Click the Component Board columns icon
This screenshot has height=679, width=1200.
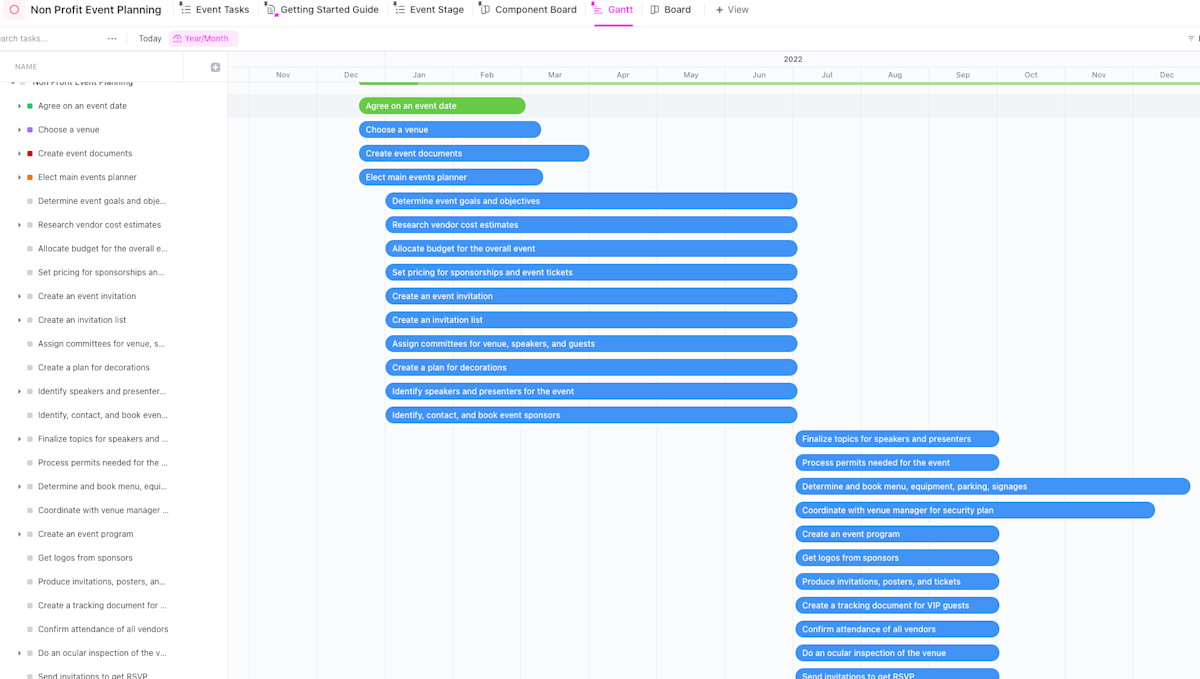pos(483,9)
